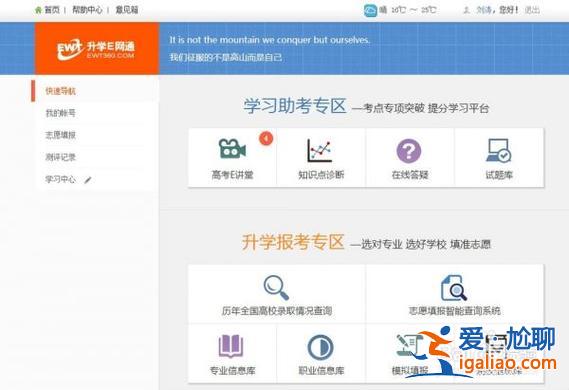569x390 pixels.
Task: Select 学习中心 in the sidebar
Action: 61,179
